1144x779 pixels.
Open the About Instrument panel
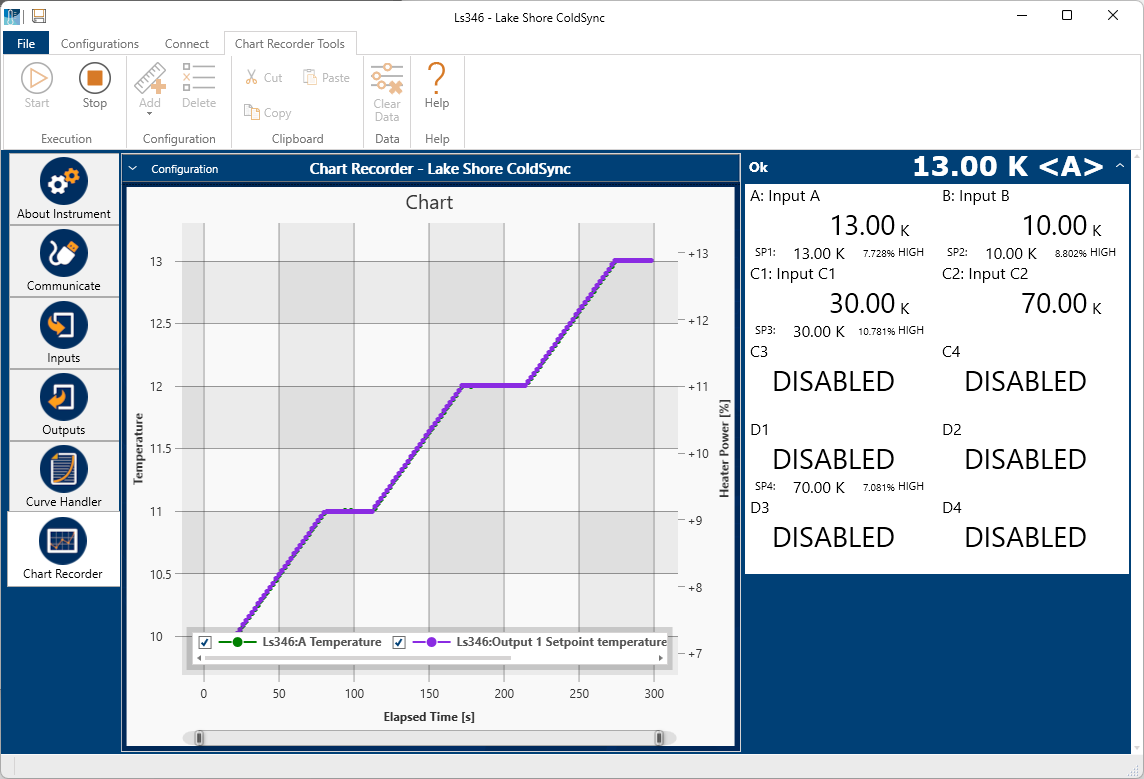tap(64, 183)
